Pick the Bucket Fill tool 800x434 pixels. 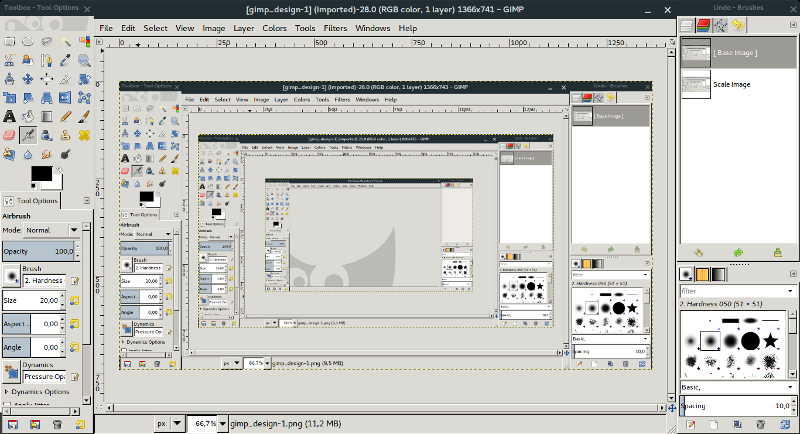[x=28, y=116]
